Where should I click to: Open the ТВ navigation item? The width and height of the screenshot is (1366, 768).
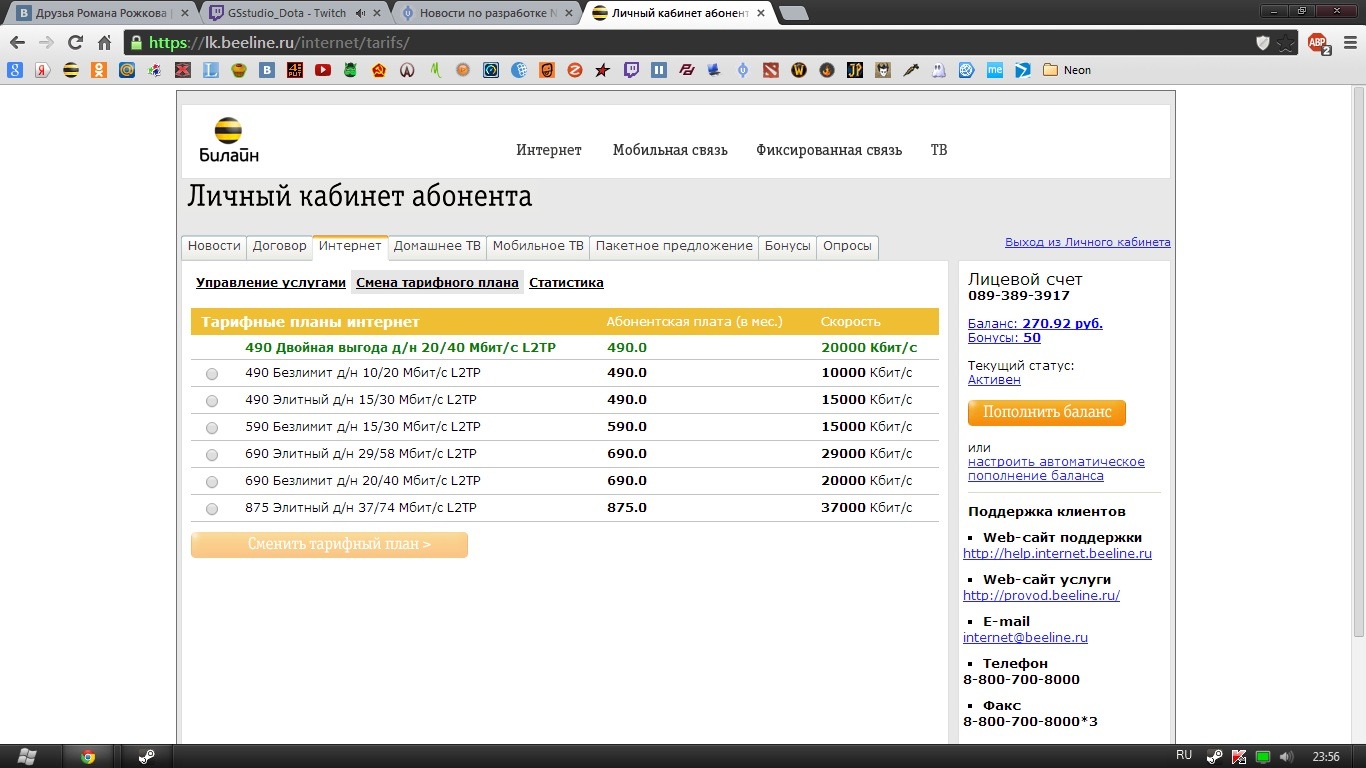[939, 150]
